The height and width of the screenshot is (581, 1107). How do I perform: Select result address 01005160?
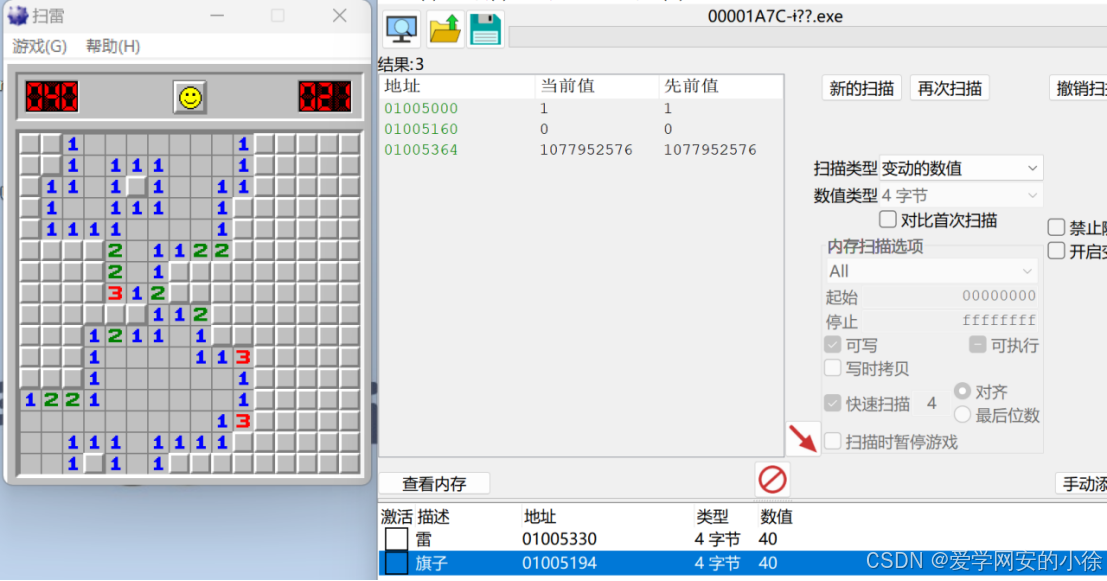(x=421, y=129)
